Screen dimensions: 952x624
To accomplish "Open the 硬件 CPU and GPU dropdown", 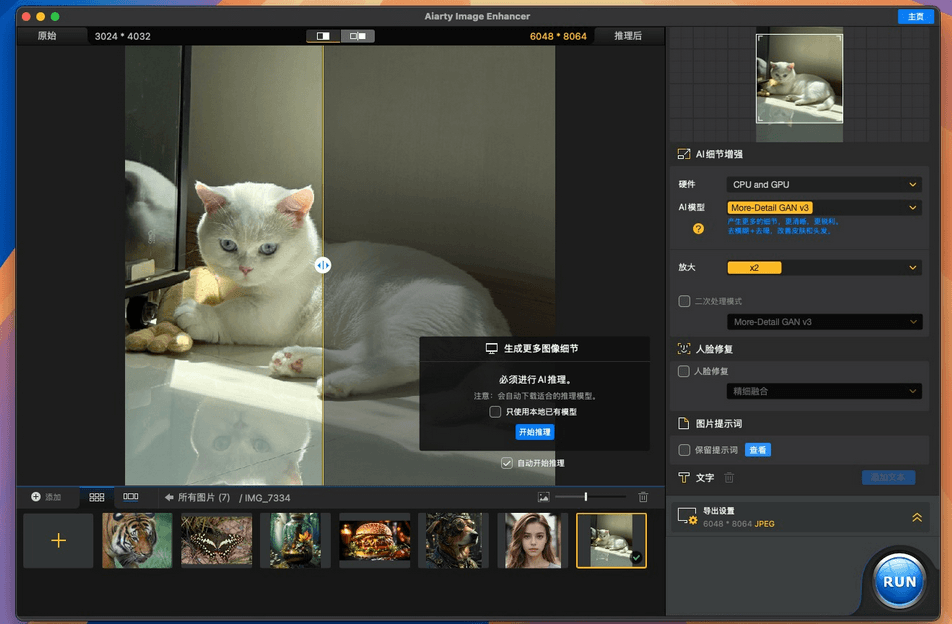I will pyautogui.click(x=824, y=185).
